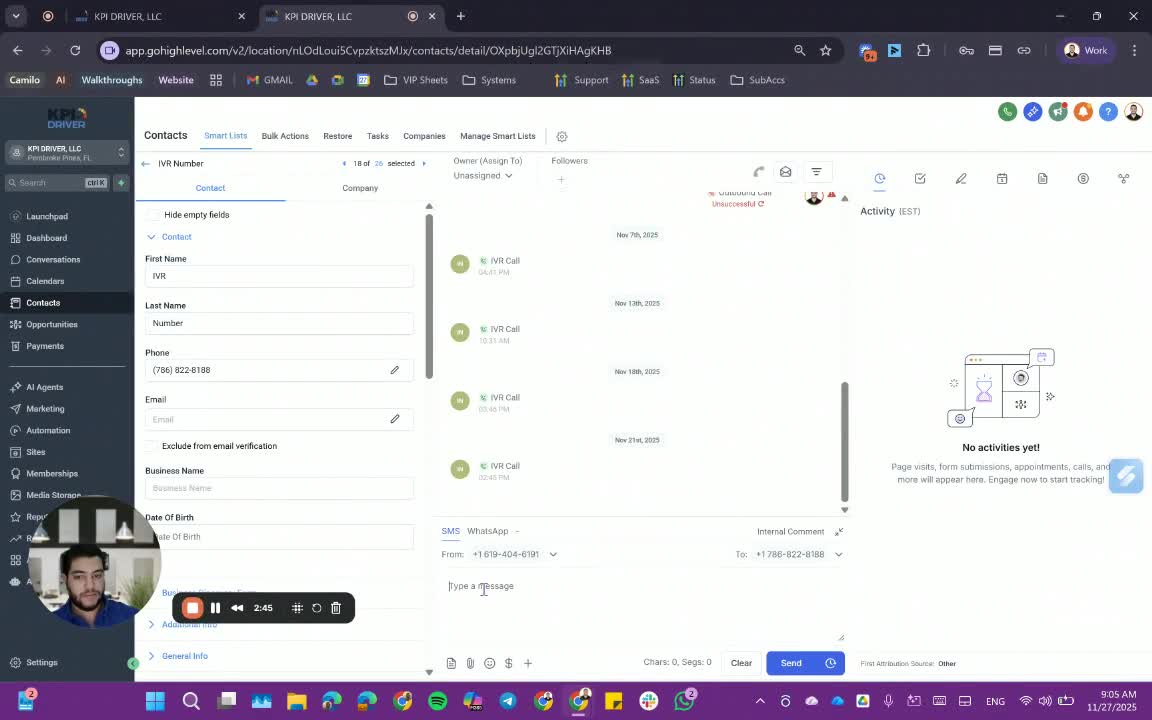The image size is (1152, 720).
Task: Open the From number dropdown
Action: (x=514, y=554)
